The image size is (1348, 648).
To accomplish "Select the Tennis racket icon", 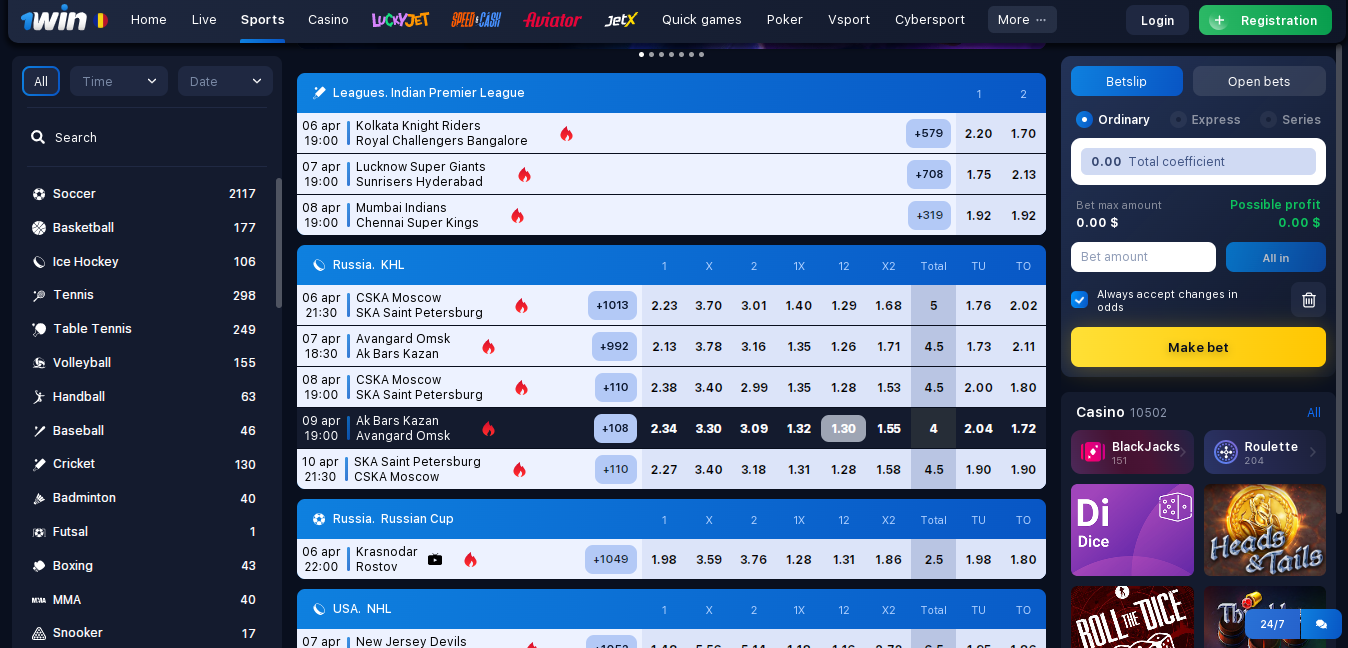I will [39, 295].
